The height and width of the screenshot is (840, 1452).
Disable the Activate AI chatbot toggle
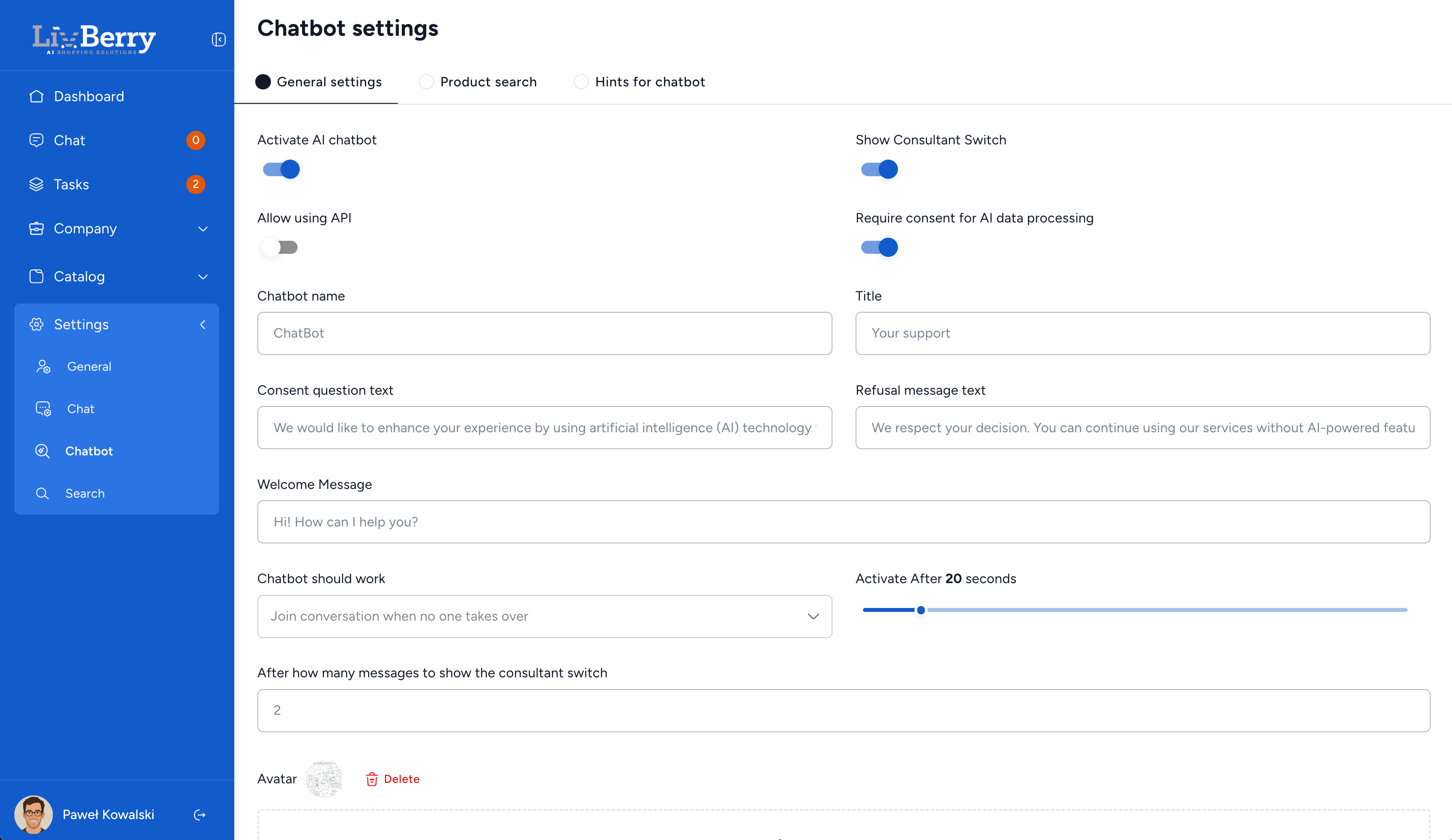point(281,169)
